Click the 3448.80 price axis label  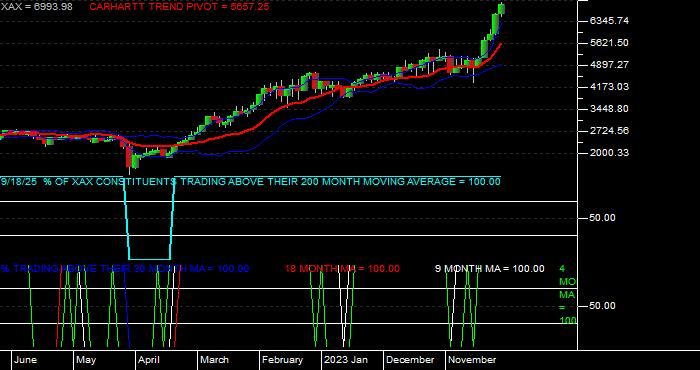point(609,108)
